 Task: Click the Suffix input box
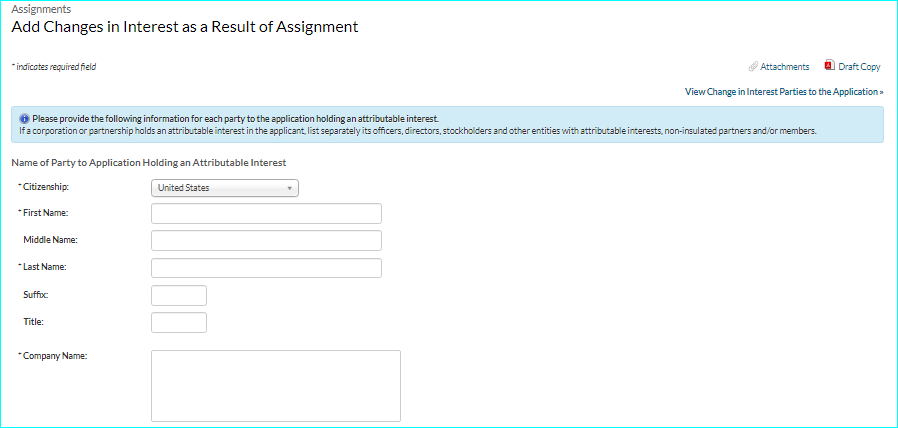[178, 295]
